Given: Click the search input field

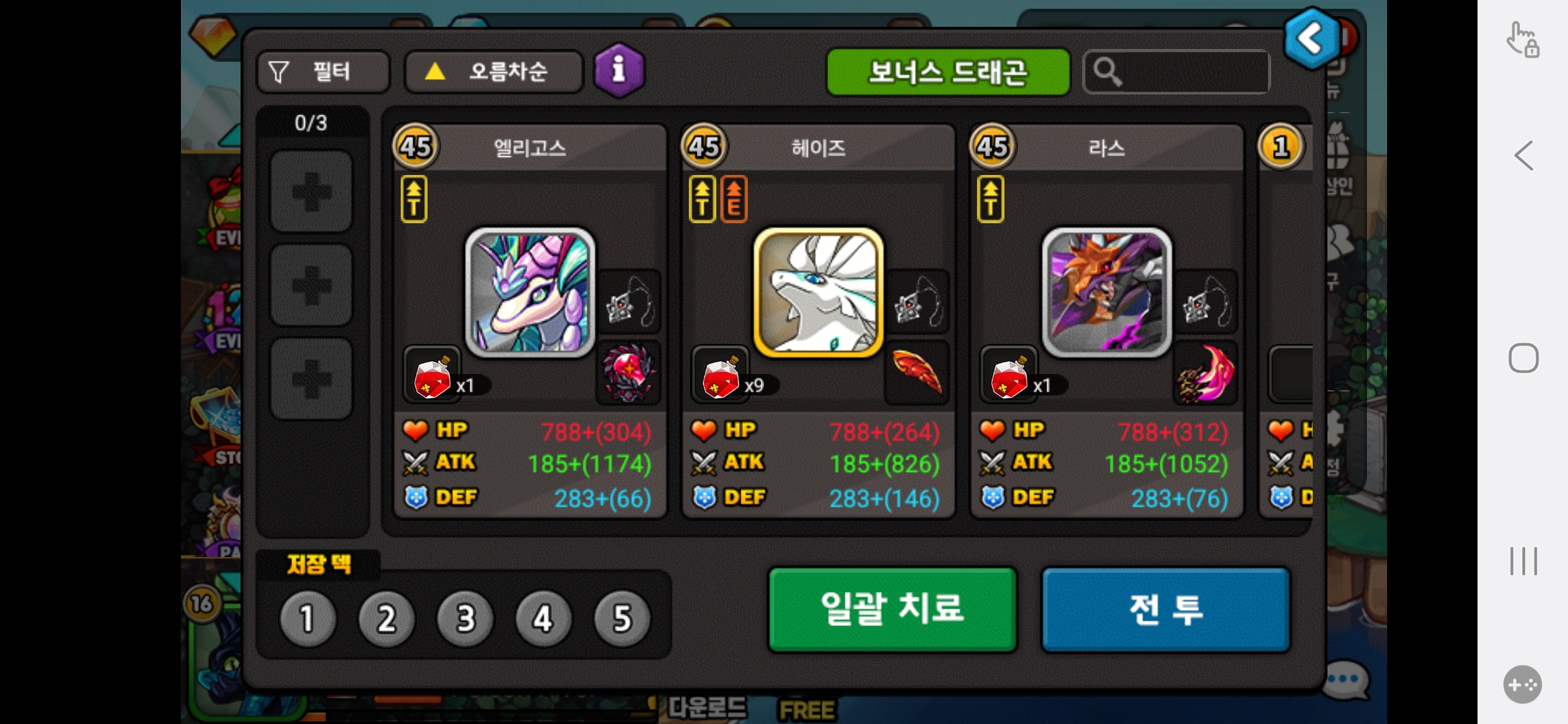Looking at the screenshot, I should pyautogui.click(x=1177, y=72).
